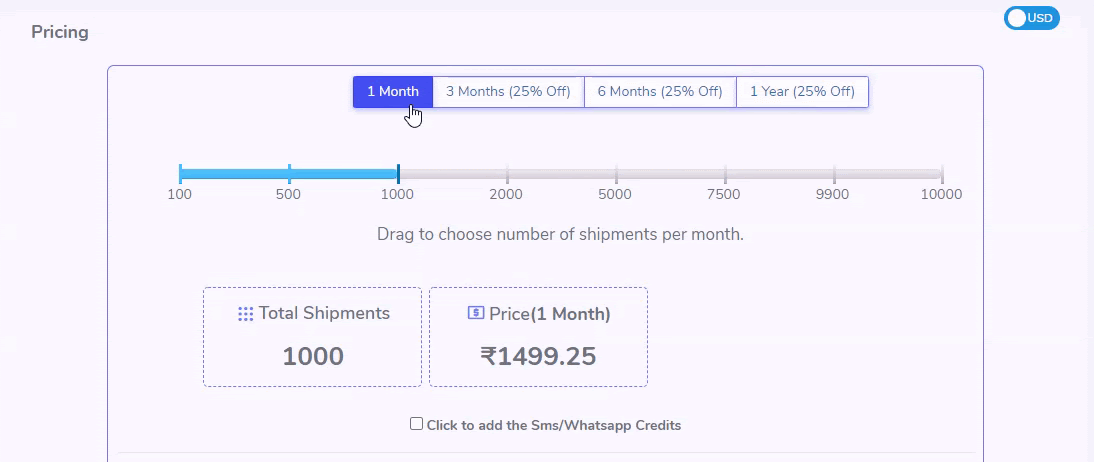Choose the 6 Months (25% Off) option
The image size is (1094, 462).
[660, 91]
